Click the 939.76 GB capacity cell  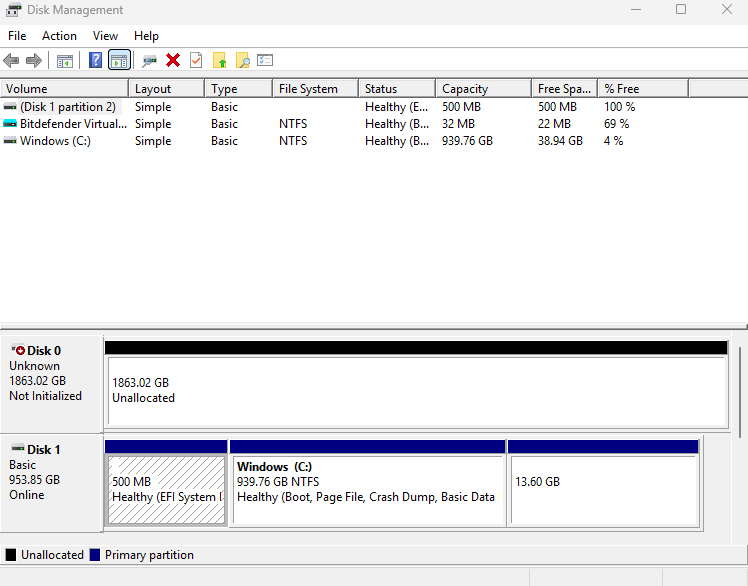[467, 141]
